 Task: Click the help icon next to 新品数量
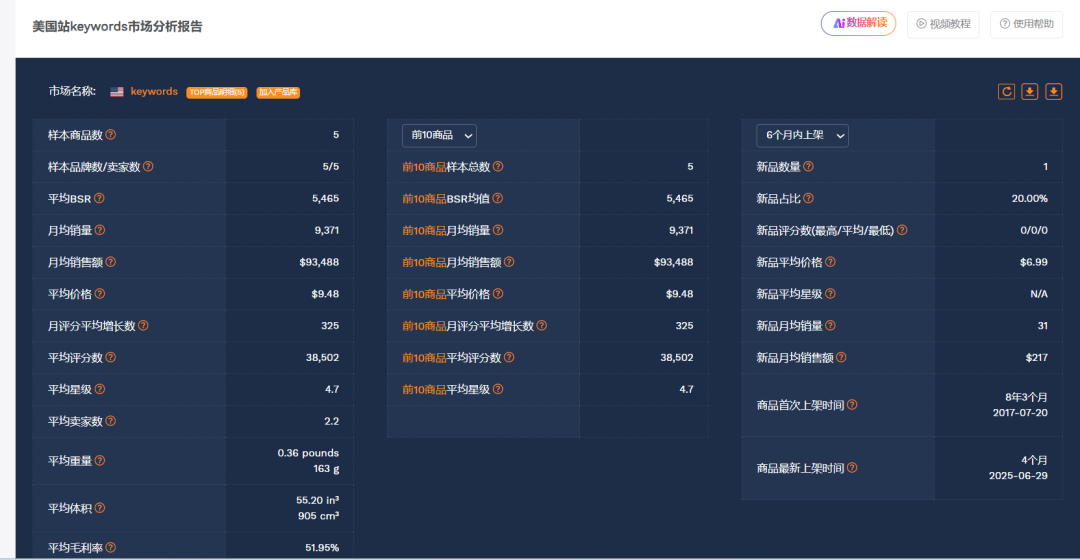point(809,167)
